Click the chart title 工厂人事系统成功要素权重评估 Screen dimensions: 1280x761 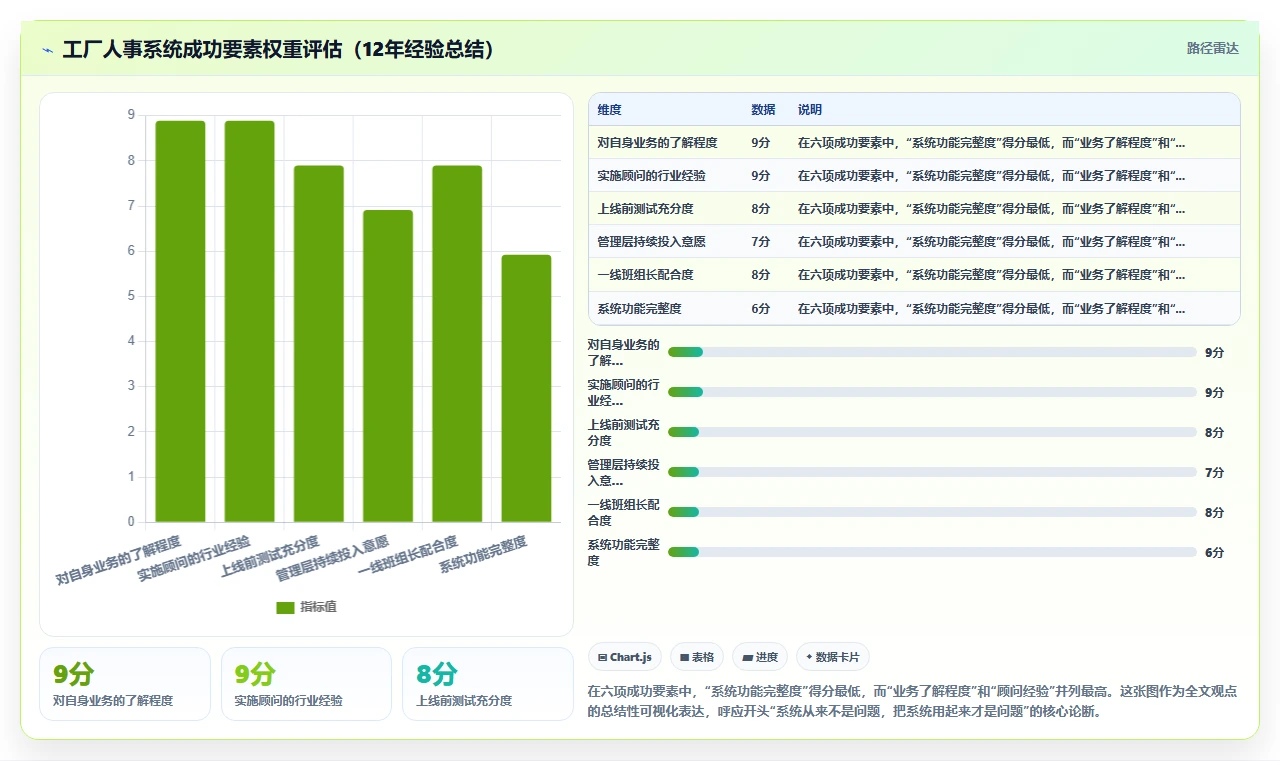[279, 50]
